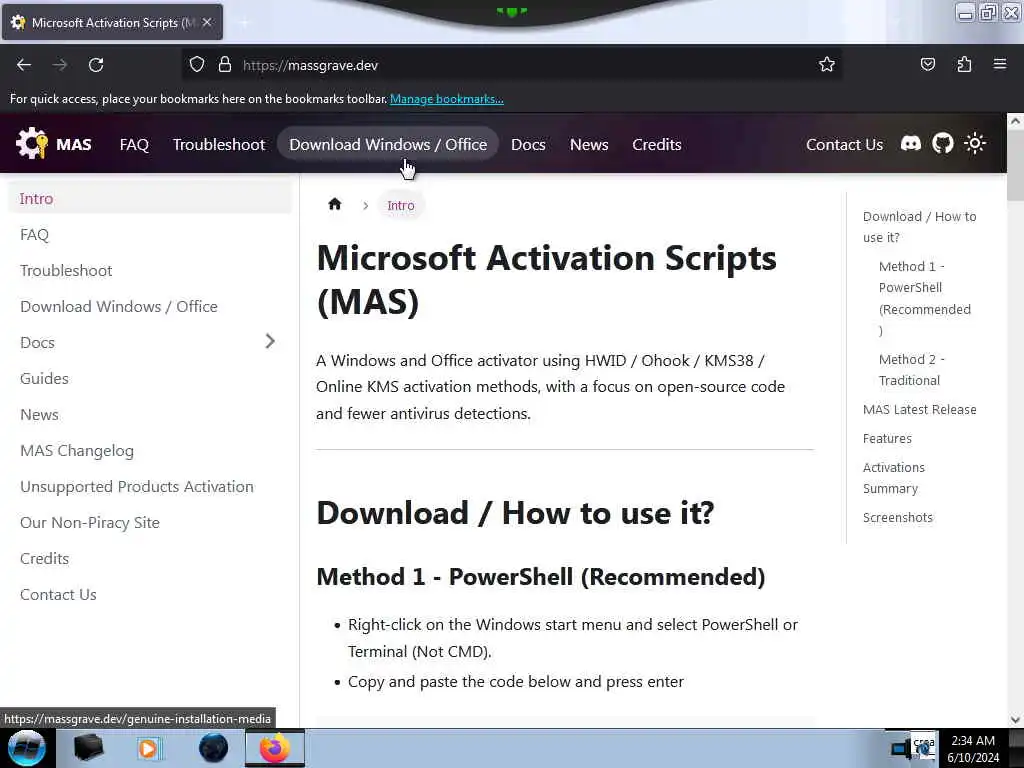Open Download Windows / Office navbar item
This screenshot has width=1024, height=768.
point(388,144)
